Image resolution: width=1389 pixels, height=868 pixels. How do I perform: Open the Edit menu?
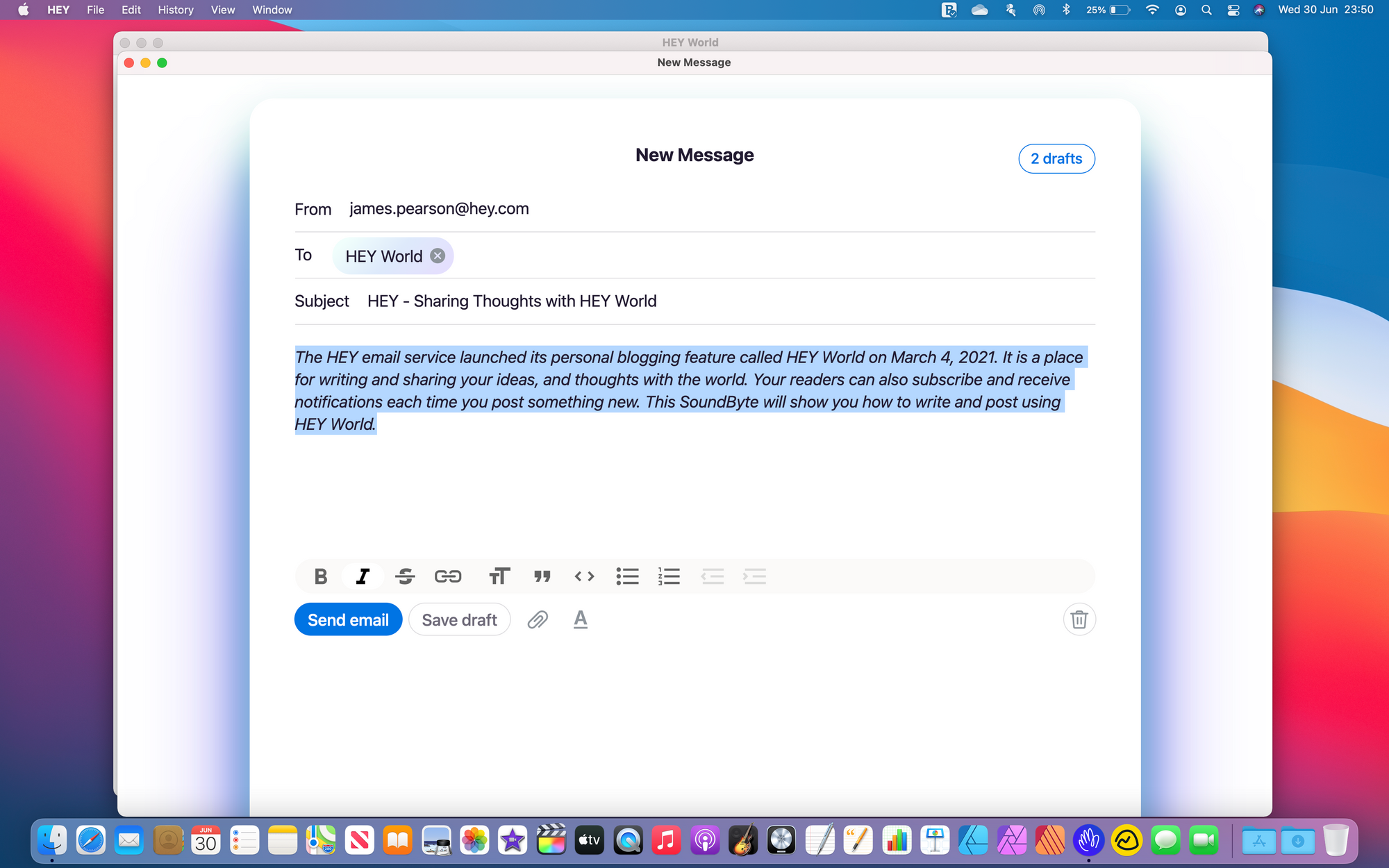(131, 10)
